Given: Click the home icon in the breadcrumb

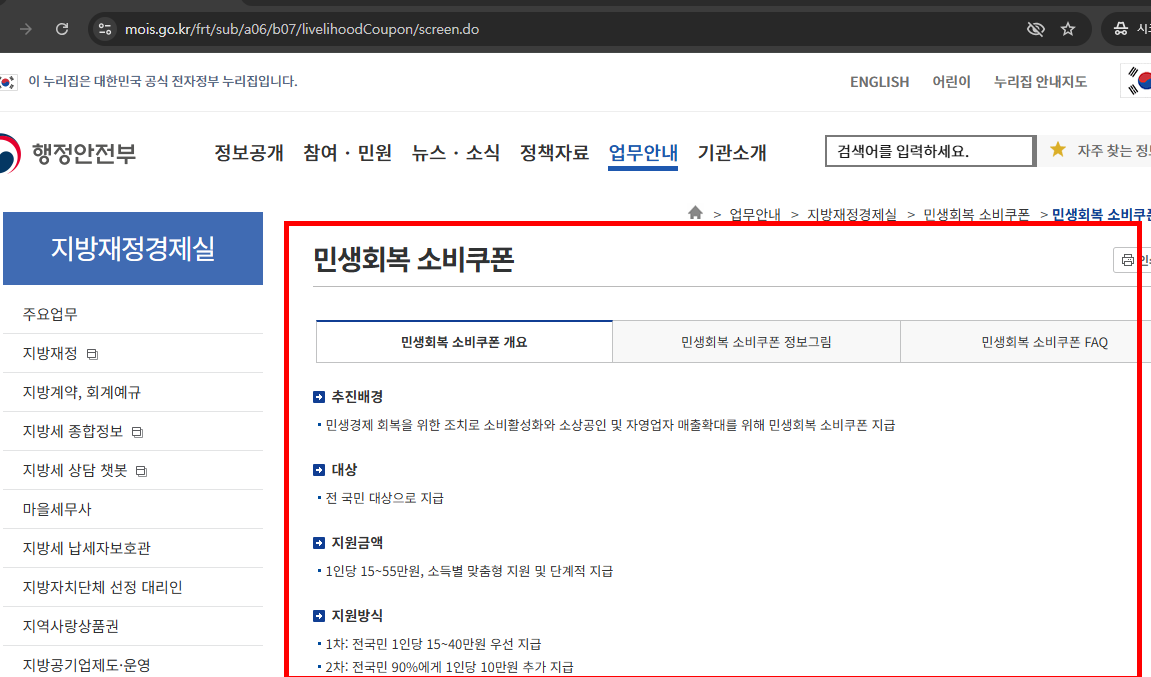Looking at the screenshot, I should pos(695,213).
